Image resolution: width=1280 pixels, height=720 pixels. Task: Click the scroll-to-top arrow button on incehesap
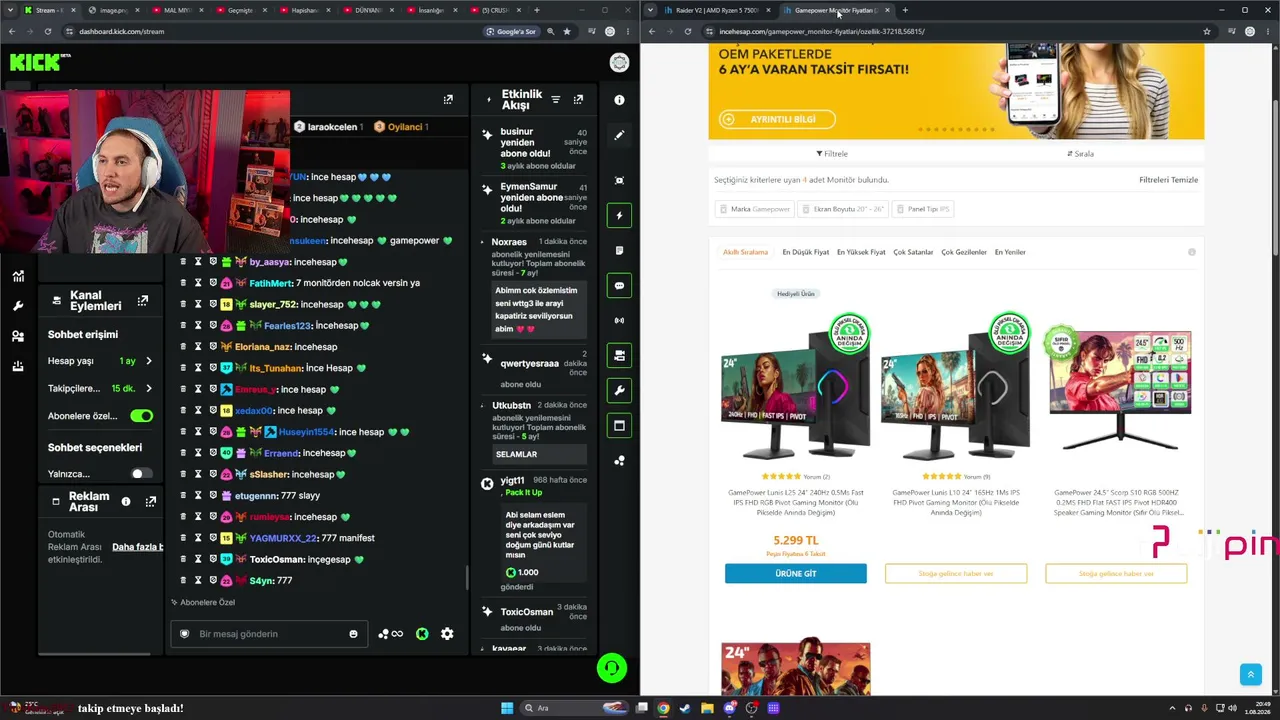pos(1250,675)
